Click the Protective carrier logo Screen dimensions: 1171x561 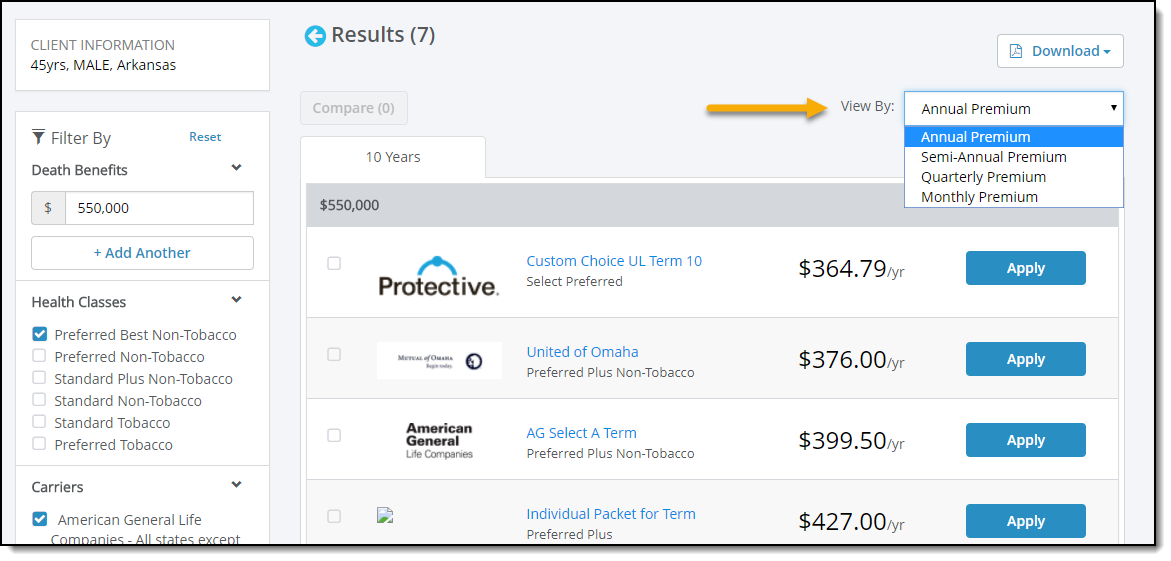(438, 276)
